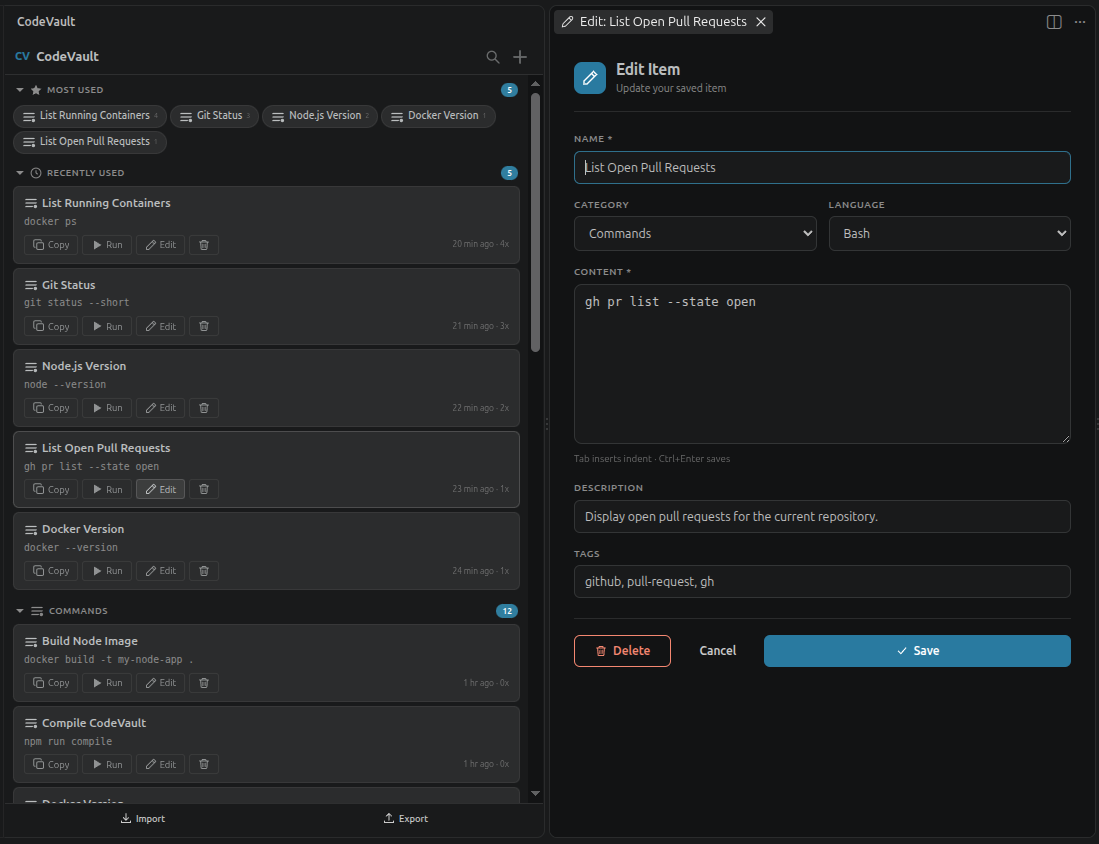
Task: Click the '20 min ago · 4x' timestamp
Action: point(480,245)
